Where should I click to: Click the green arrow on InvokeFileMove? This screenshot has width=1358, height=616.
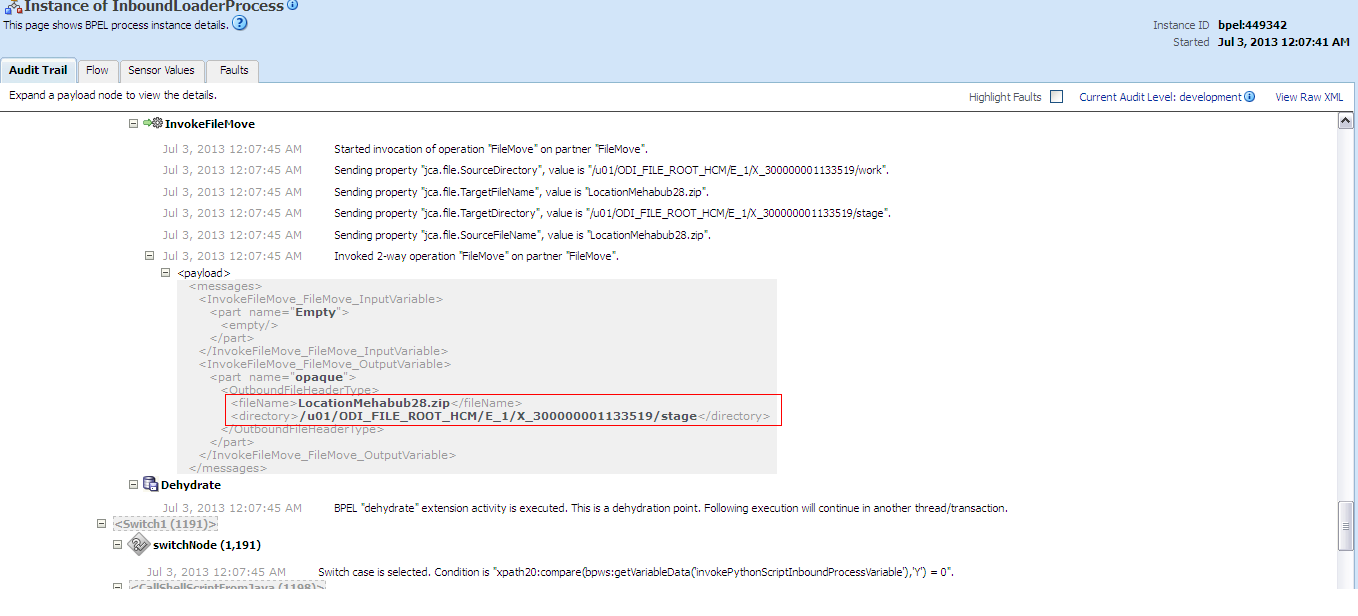(147, 123)
